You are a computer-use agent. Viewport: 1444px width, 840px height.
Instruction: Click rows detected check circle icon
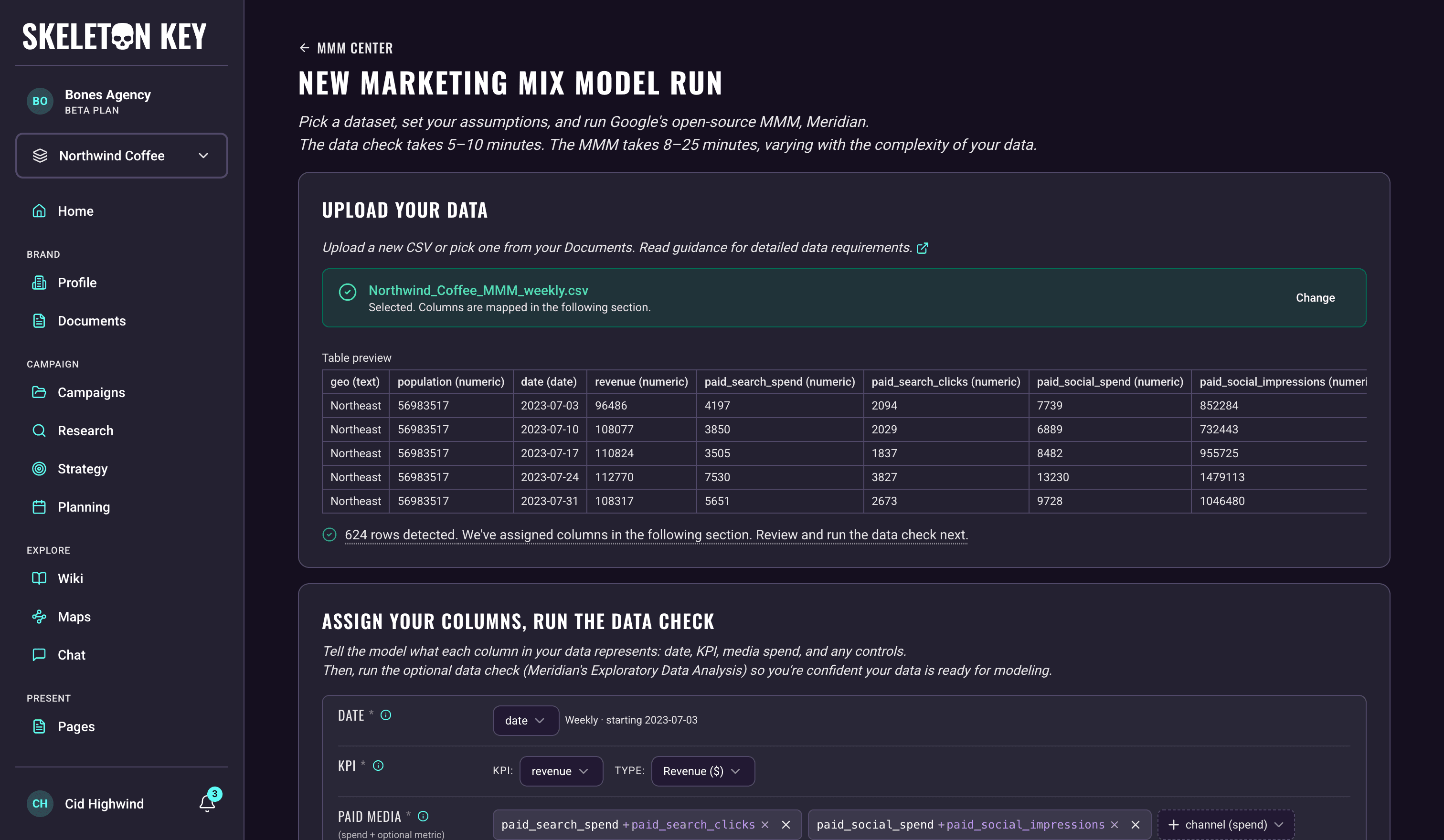(x=329, y=535)
